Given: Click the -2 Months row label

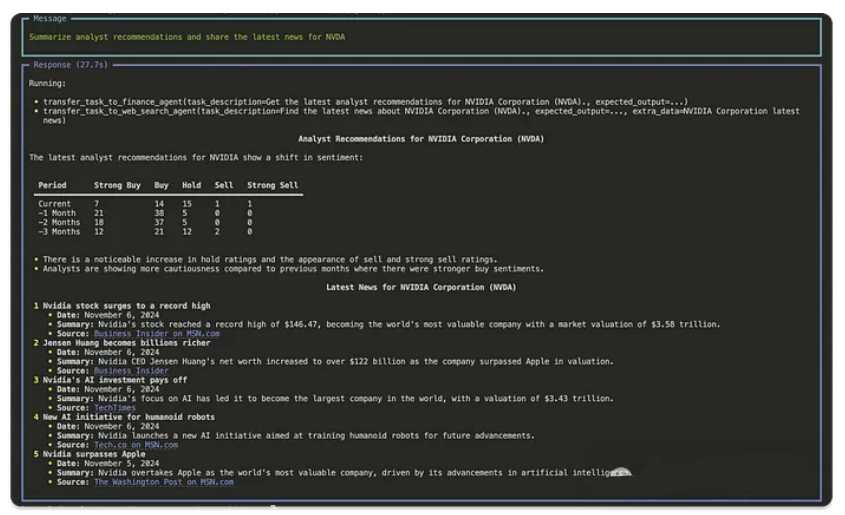Looking at the screenshot, I should click(x=59, y=222).
